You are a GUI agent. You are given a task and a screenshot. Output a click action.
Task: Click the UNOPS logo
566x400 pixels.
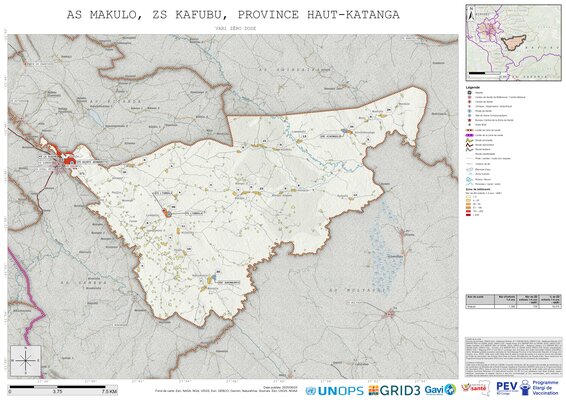tap(334, 391)
